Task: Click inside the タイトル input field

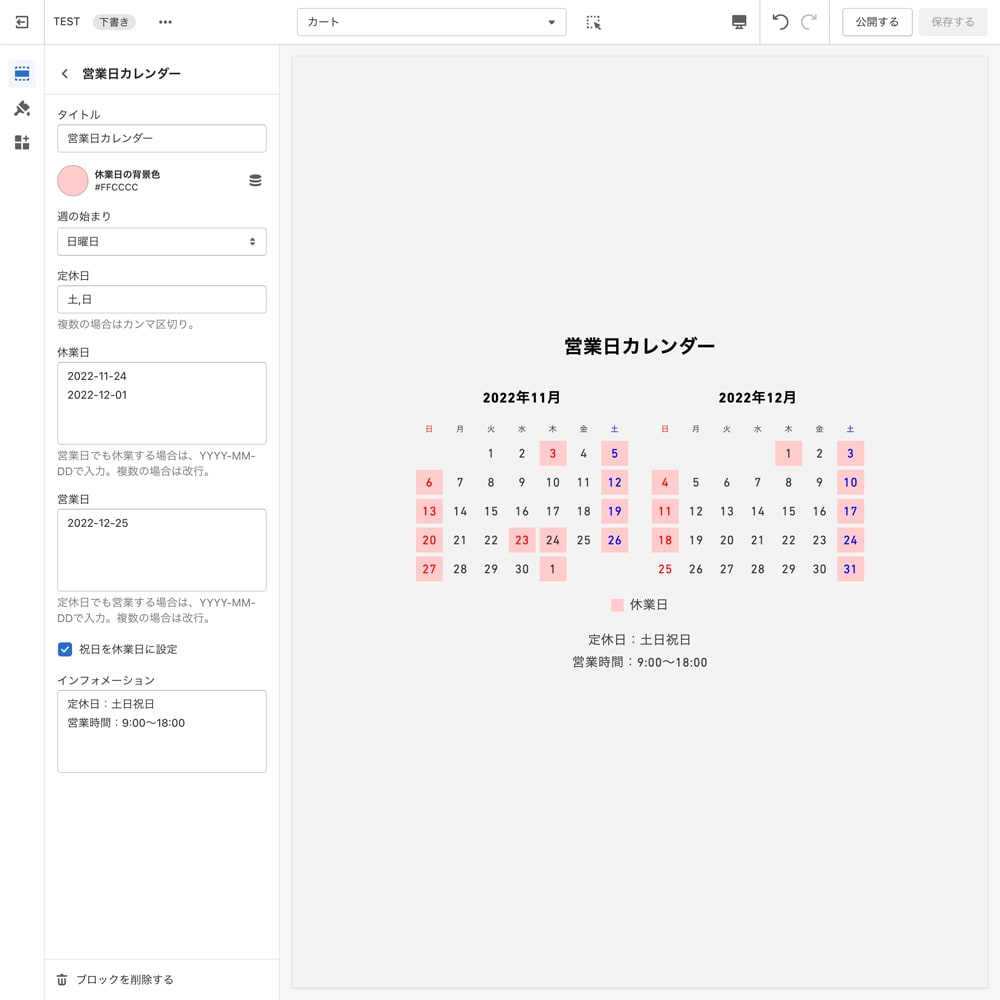Action: coord(161,138)
